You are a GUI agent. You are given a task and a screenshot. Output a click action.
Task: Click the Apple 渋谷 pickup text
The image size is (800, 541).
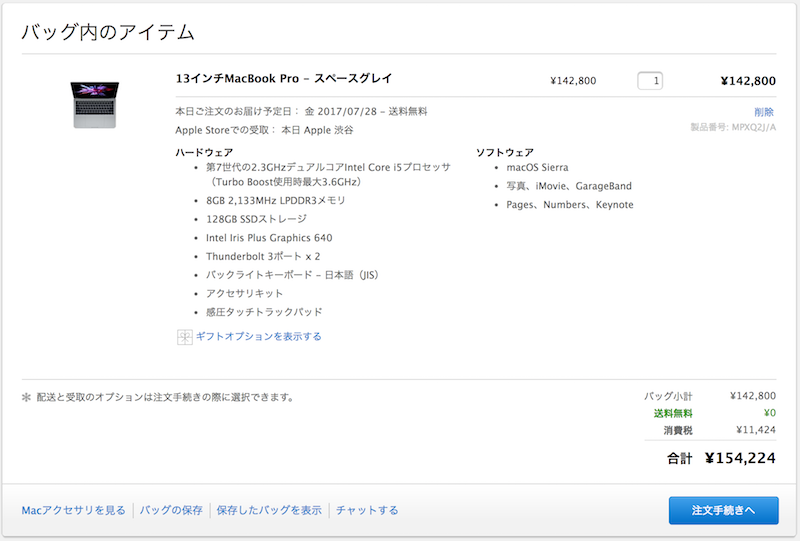[x=328, y=130]
